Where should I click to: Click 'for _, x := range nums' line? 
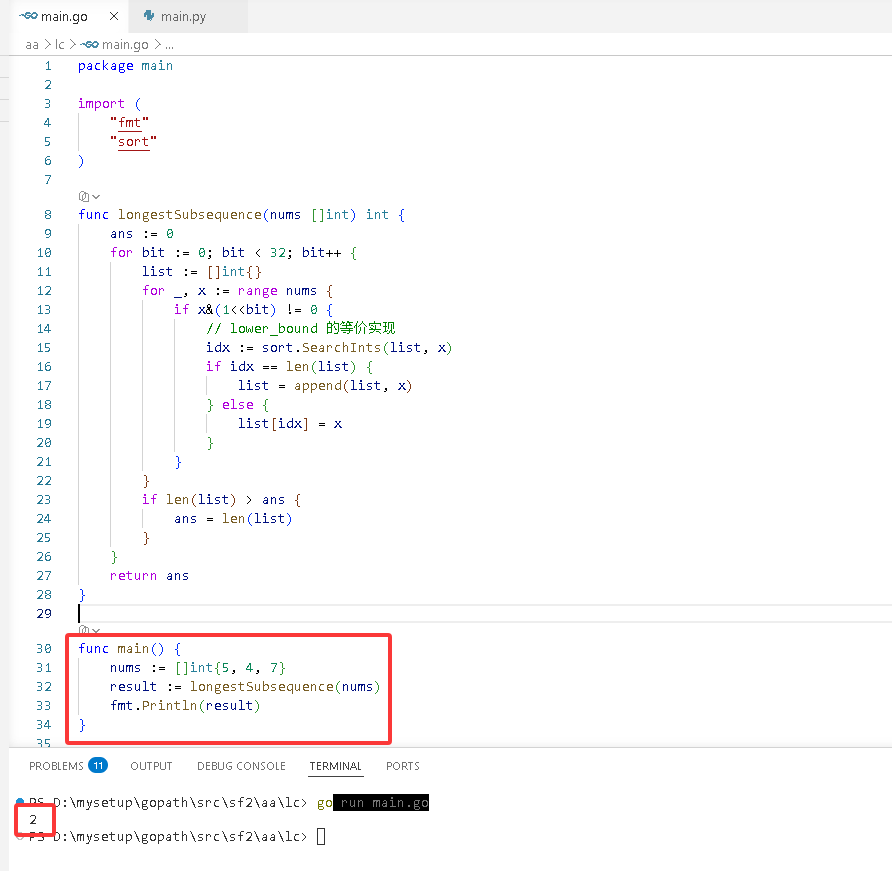(x=237, y=291)
